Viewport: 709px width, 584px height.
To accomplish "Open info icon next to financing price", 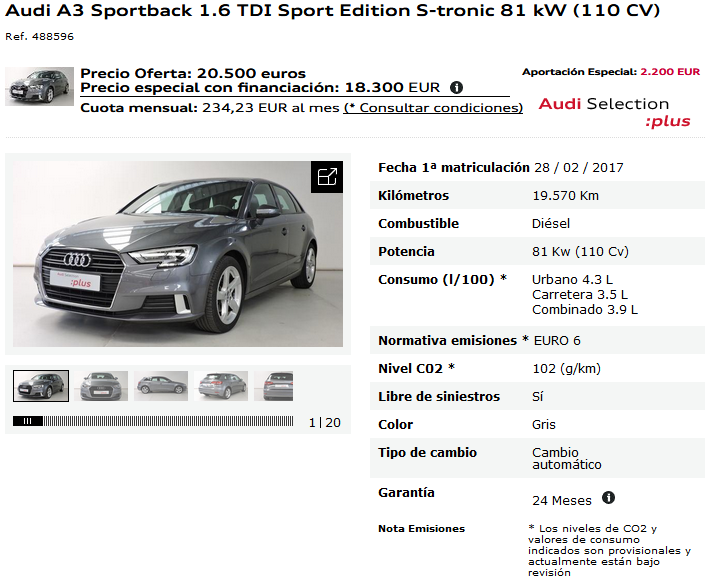I will (x=457, y=87).
